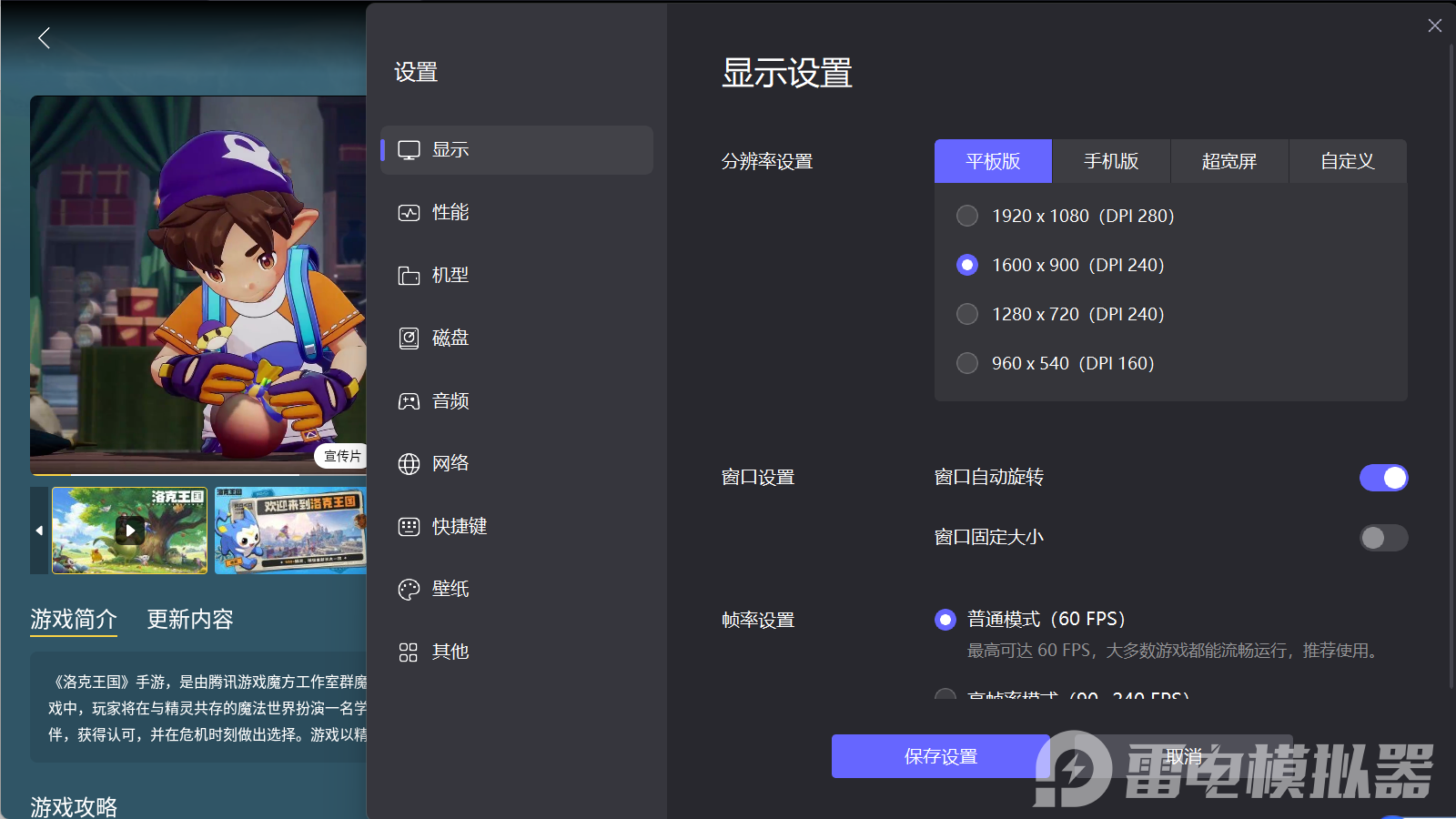The height and width of the screenshot is (819, 1456).
Task: Click the keyboard icon beside 快捷键
Action: [x=409, y=527]
